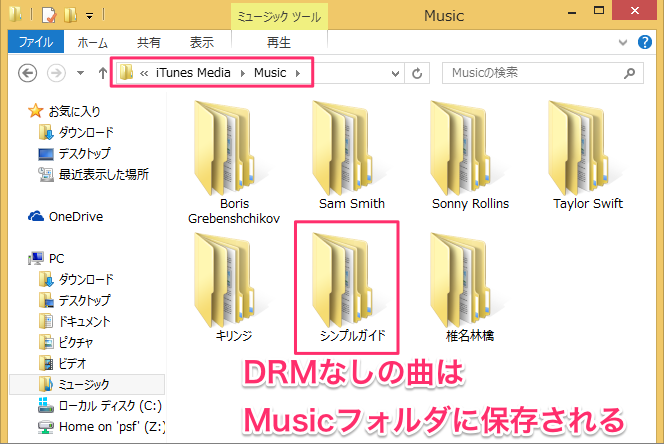Open the シンプルガイド folder

click(x=352, y=288)
